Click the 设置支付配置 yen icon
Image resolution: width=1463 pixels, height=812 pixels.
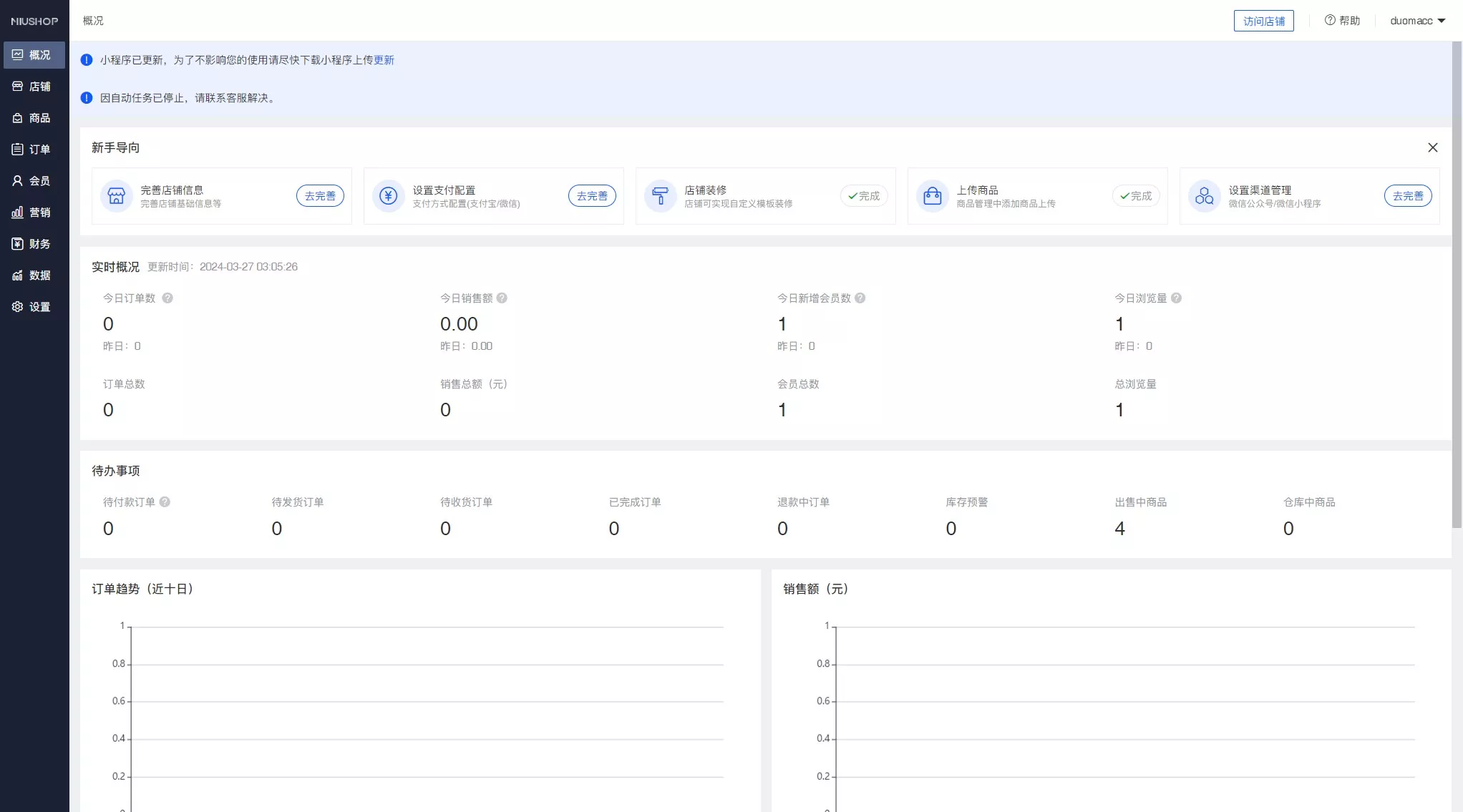[389, 196]
